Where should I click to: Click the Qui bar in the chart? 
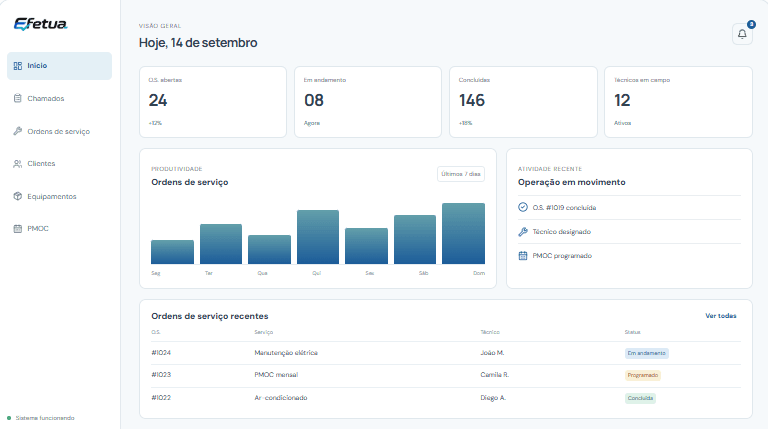[318, 237]
